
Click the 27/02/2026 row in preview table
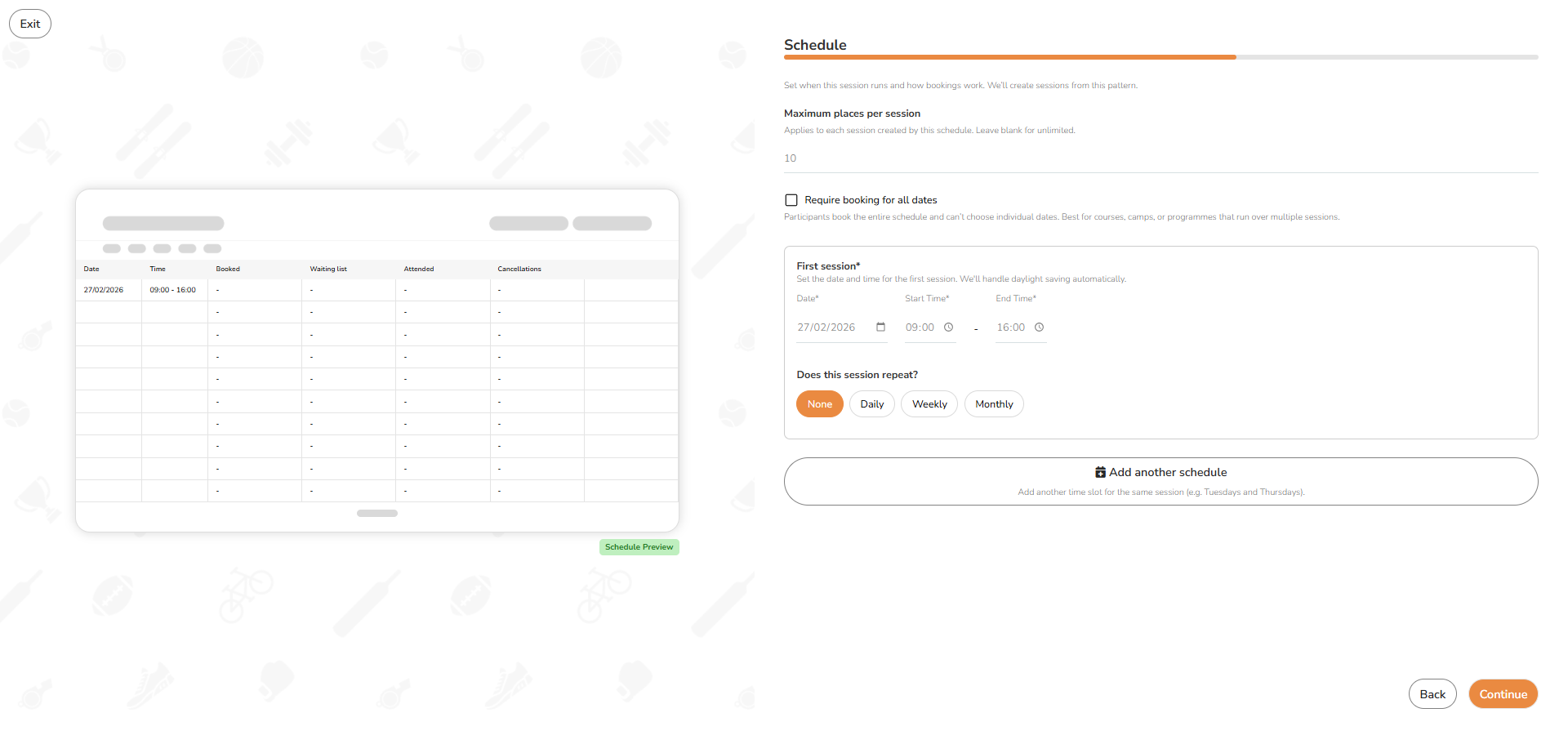pos(376,290)
